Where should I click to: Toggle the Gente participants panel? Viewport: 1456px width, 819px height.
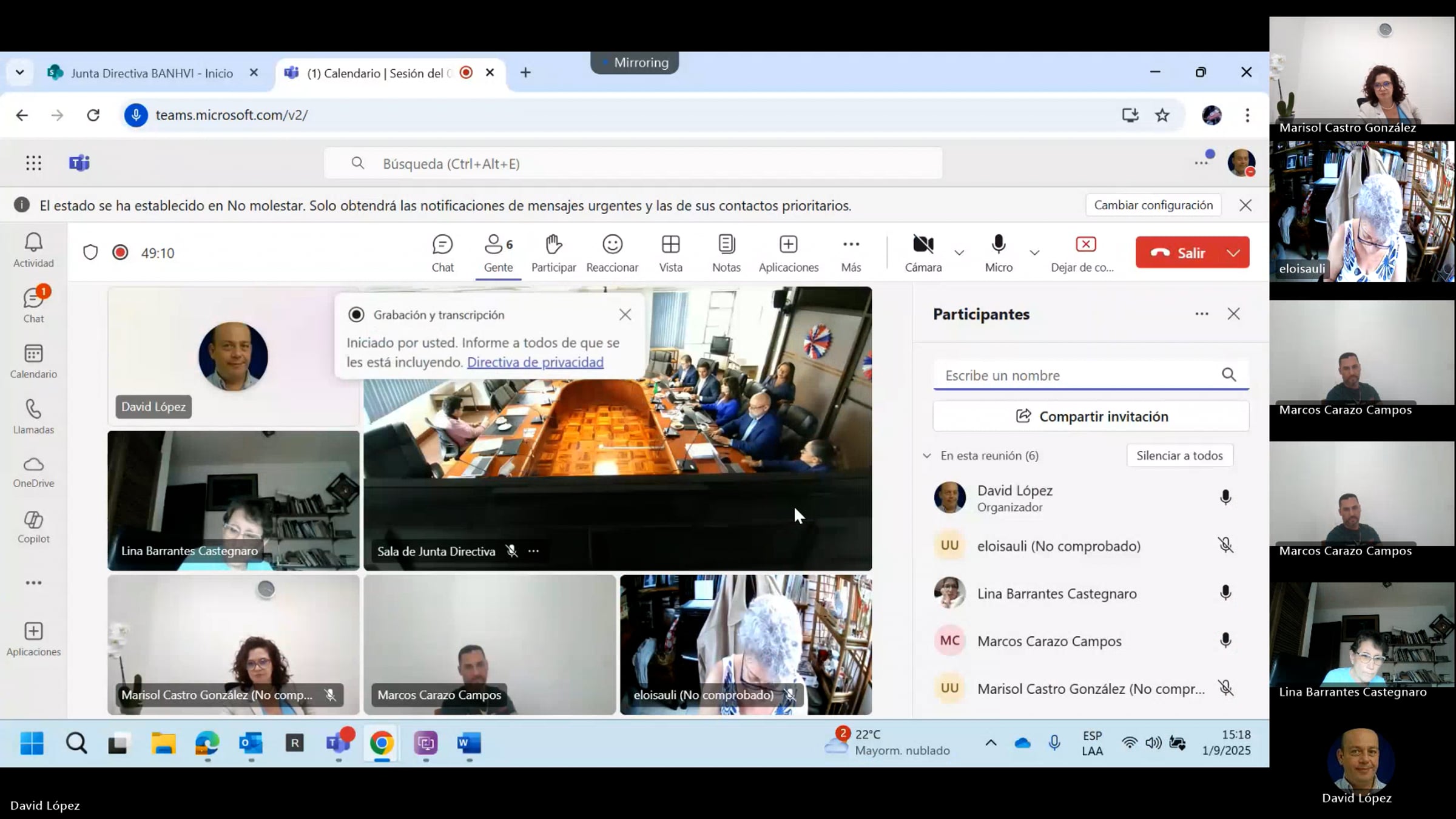coord(498,253)
